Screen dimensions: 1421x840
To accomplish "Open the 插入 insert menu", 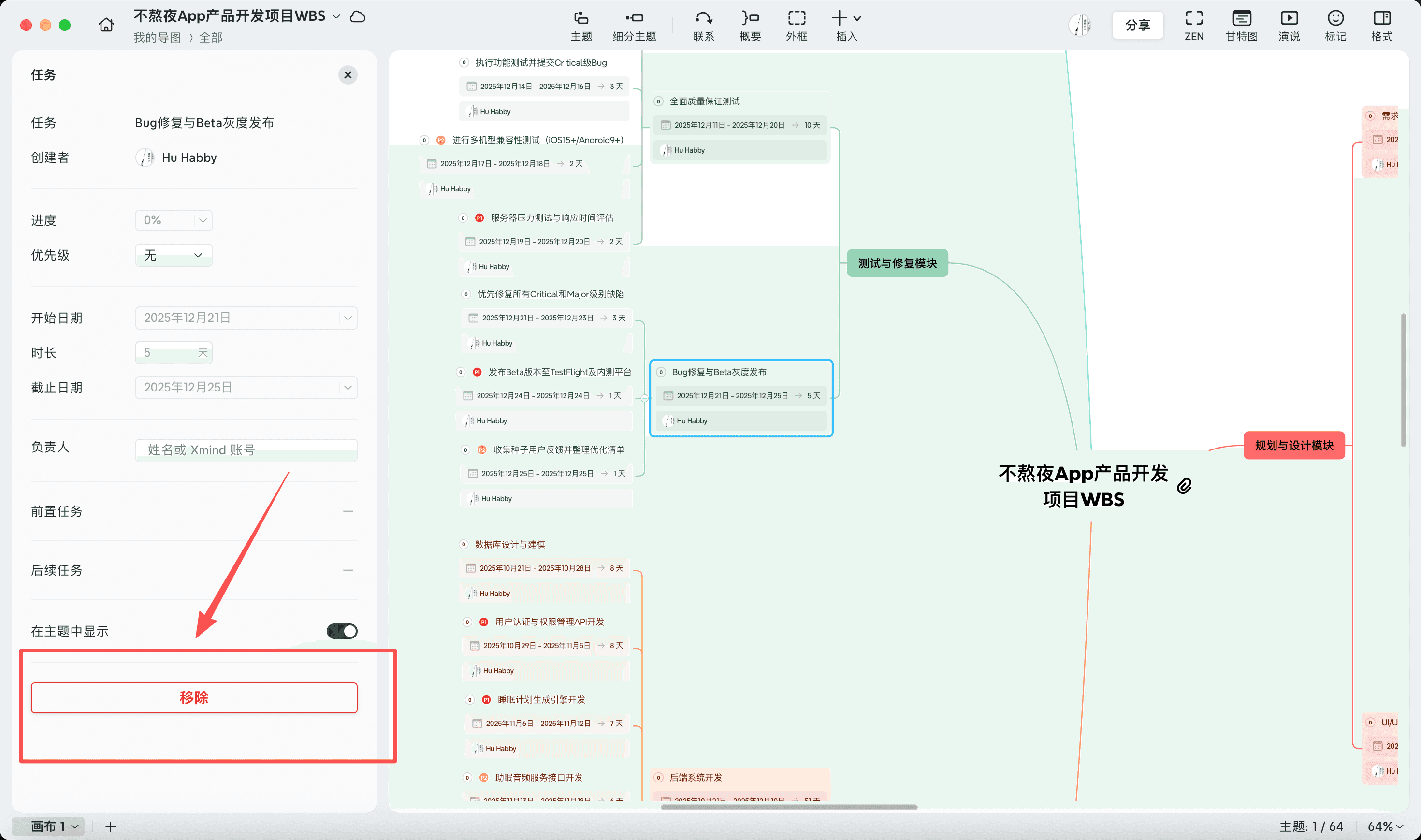I will click(x=846, y=26).
